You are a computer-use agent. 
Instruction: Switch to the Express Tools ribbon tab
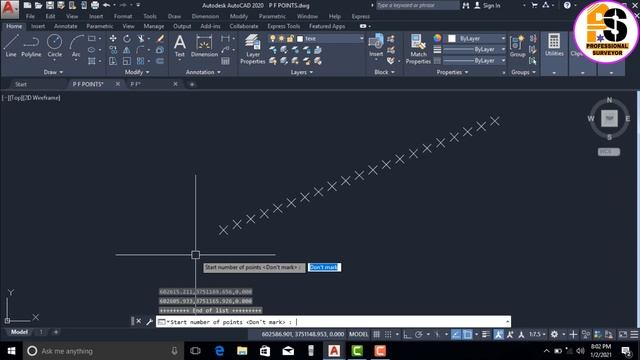(283, 26)
